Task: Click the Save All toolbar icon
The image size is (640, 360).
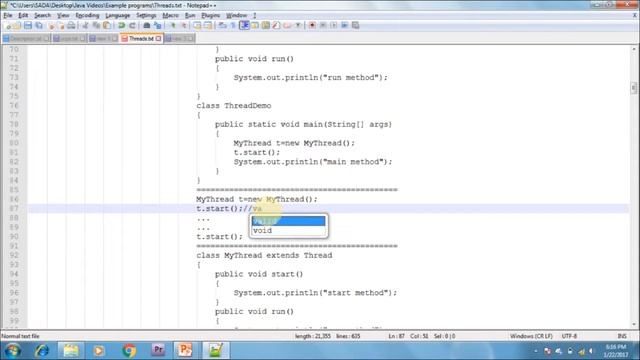Action: (x=39, y=25)
